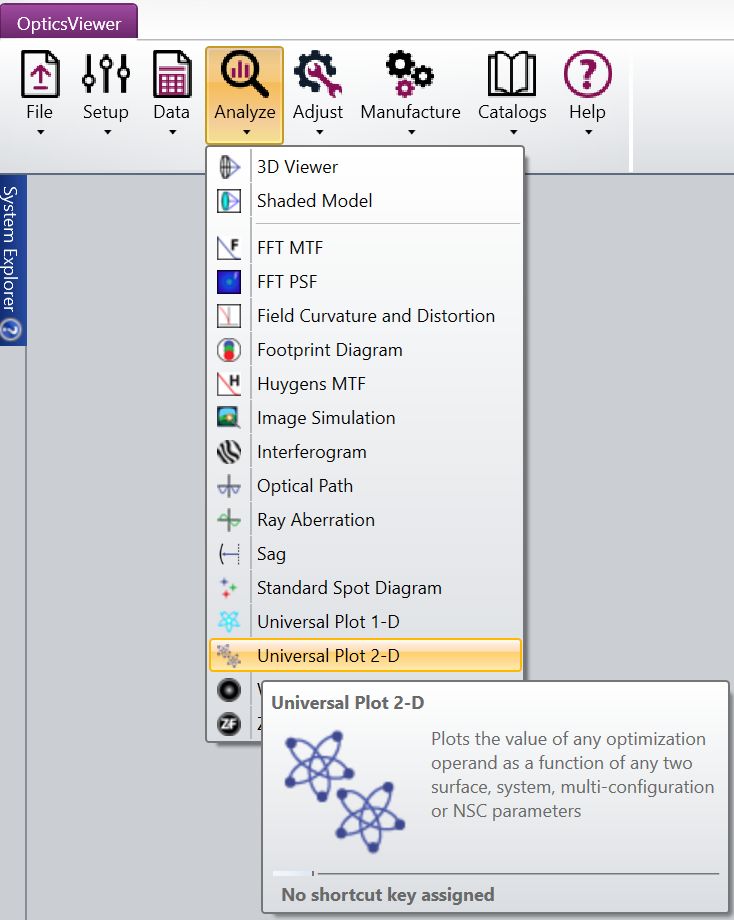Image resolution: width=734 pixels, height=920 pixels.
Task: Expand the Manufacture dropdown
Action: click(410, 132)
